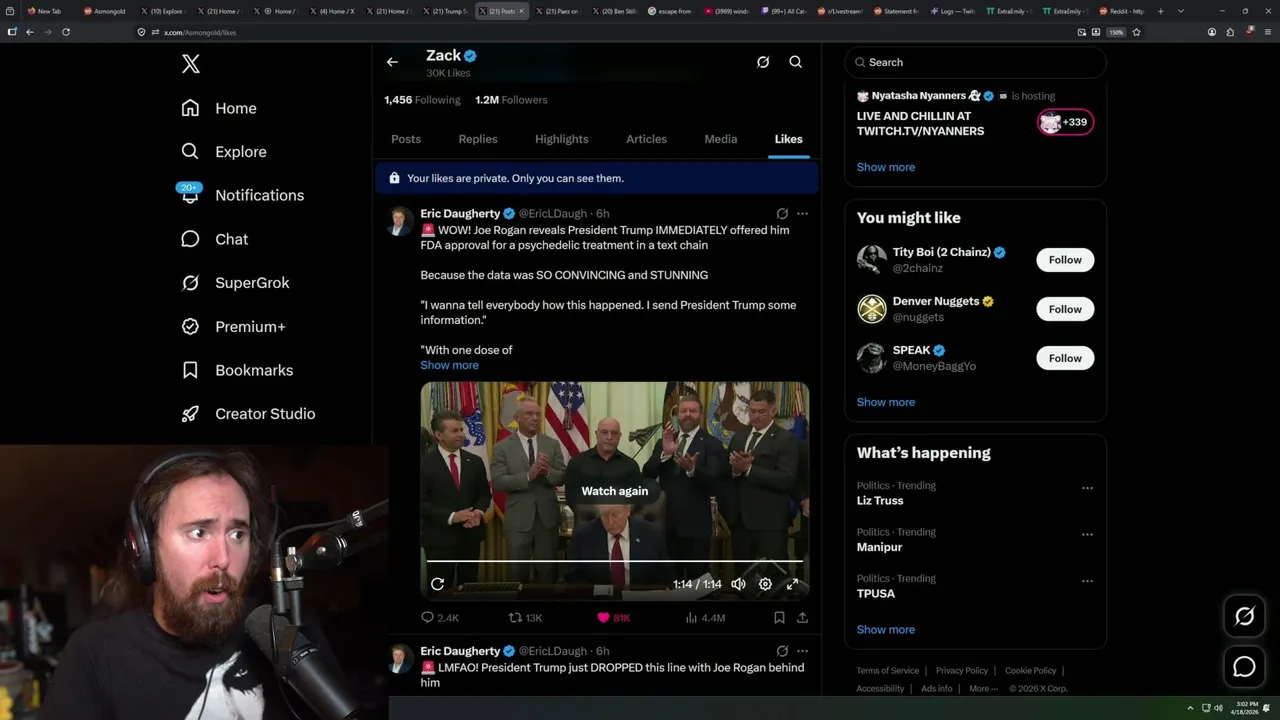This screenshot has height=720, width=1280.
Task: Repost the post with 13K reposts
Action: click(x=525, y=618)
